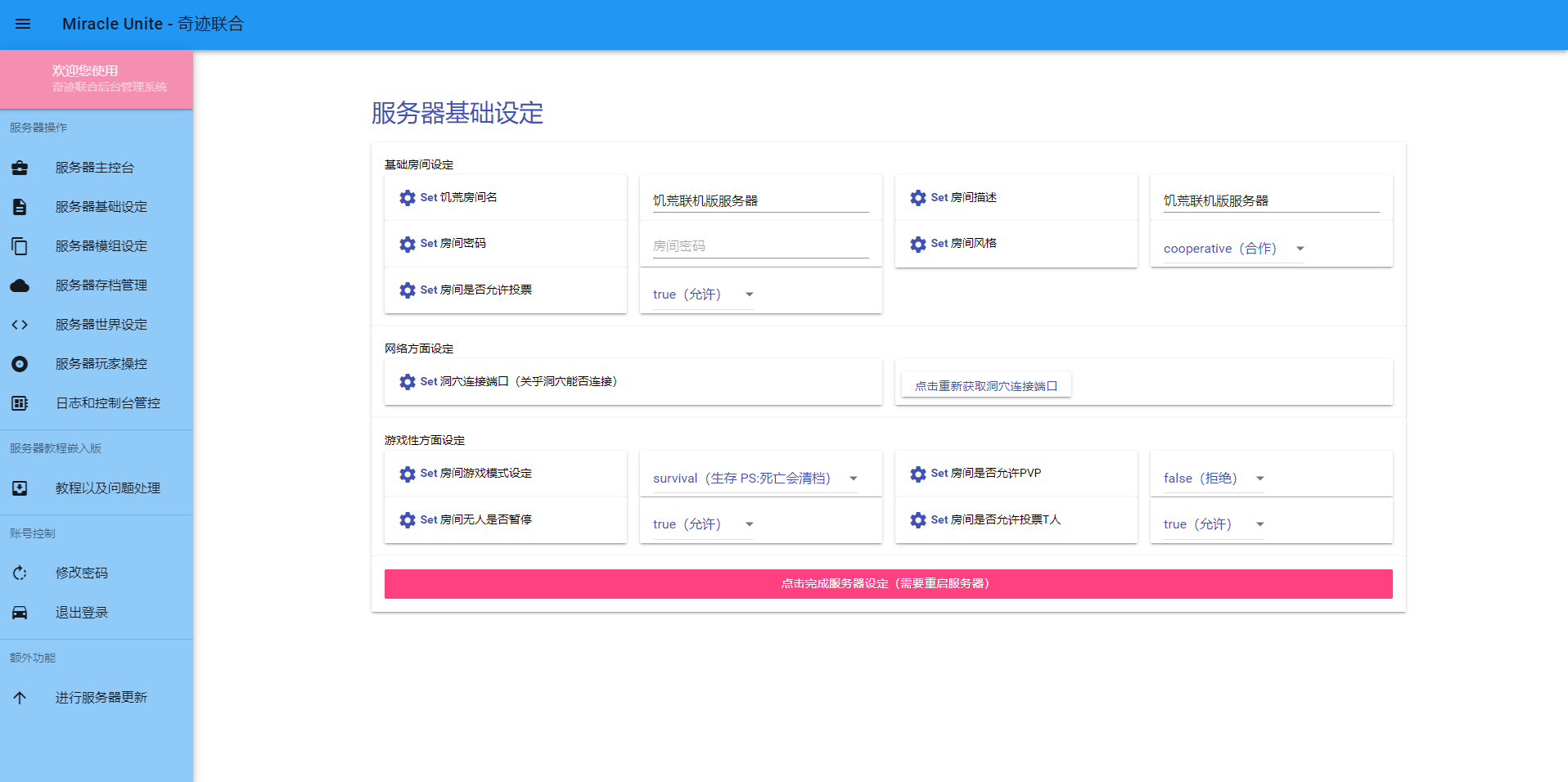Open 教程以及问题处理 link in sidebar
Screen dimensions: 1568x782
click(97, 488)
